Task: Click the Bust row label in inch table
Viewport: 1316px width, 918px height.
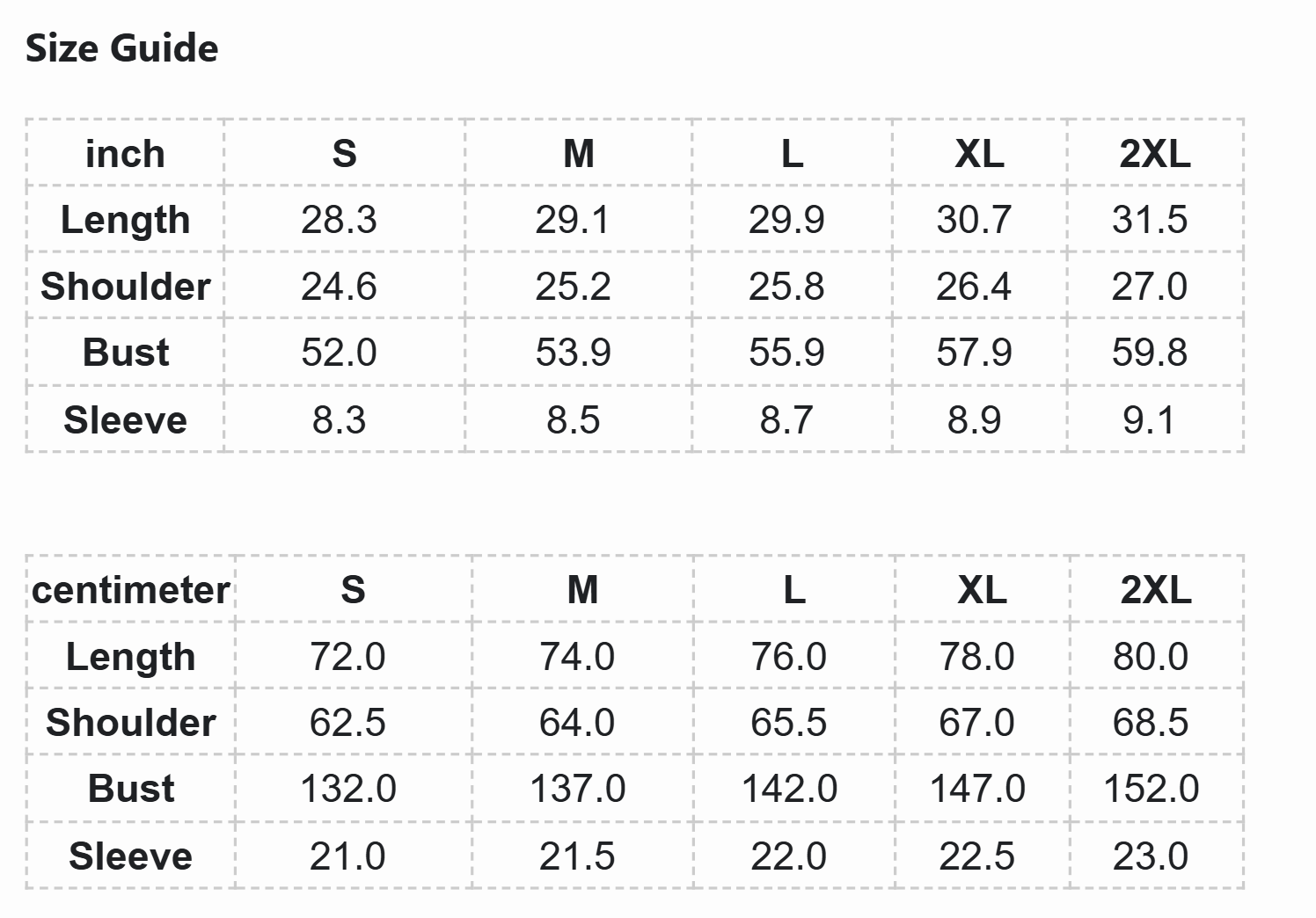Action: (125, 353)
